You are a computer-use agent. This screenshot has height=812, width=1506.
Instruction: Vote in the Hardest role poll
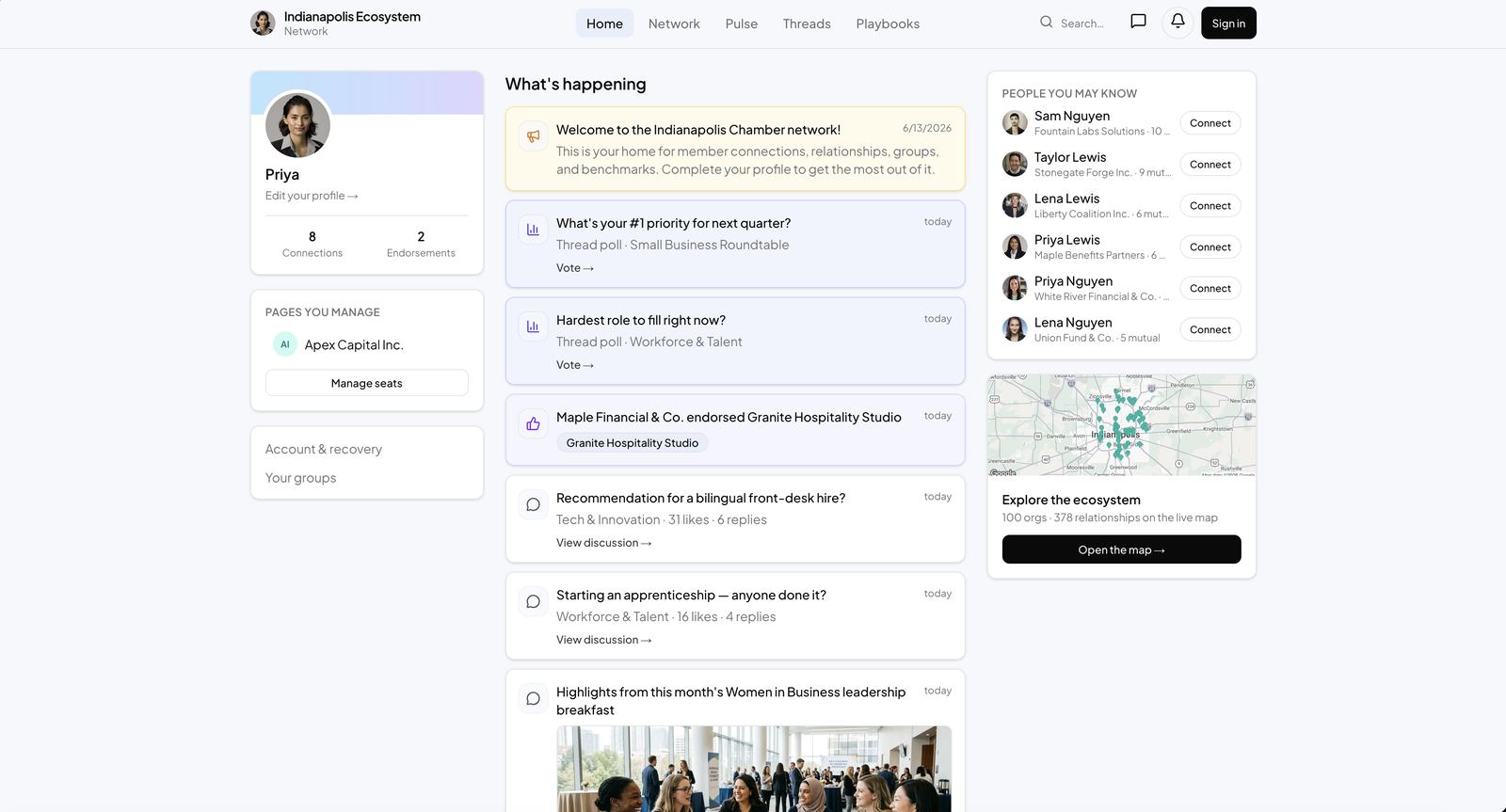pos(575,365)
